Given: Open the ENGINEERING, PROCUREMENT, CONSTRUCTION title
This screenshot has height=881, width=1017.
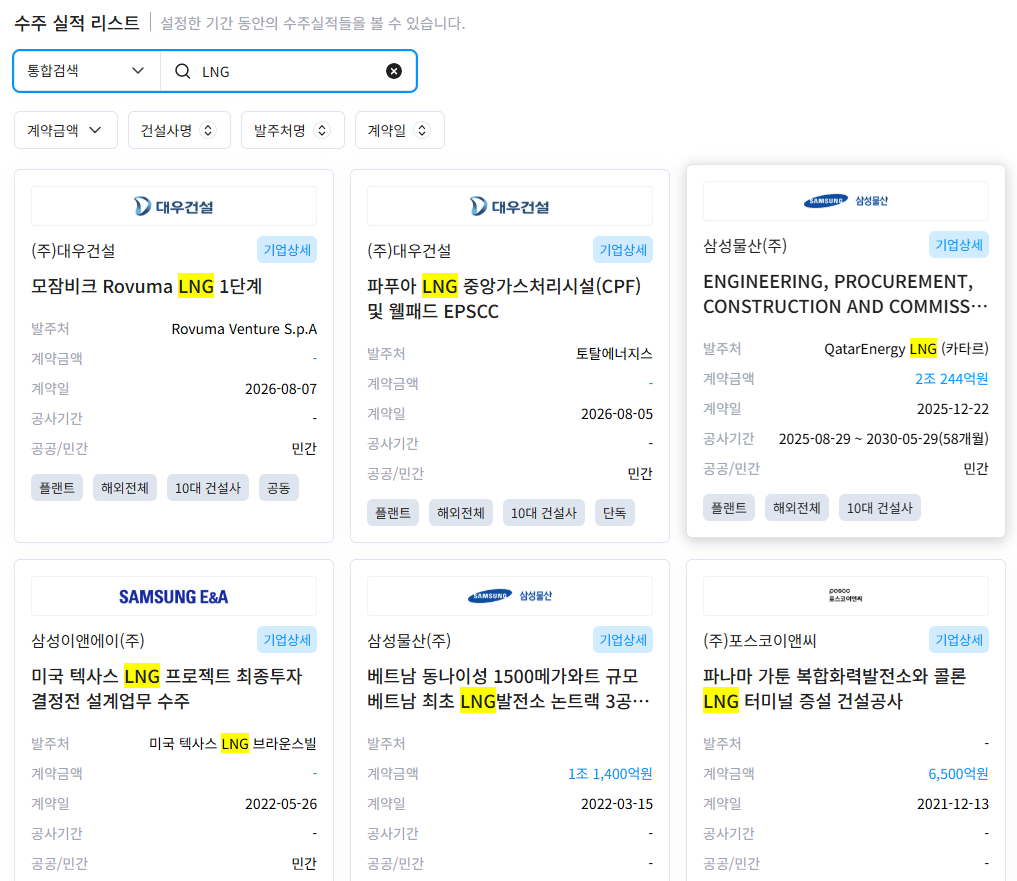Looking at the screenshot, I should pos(845,294).
